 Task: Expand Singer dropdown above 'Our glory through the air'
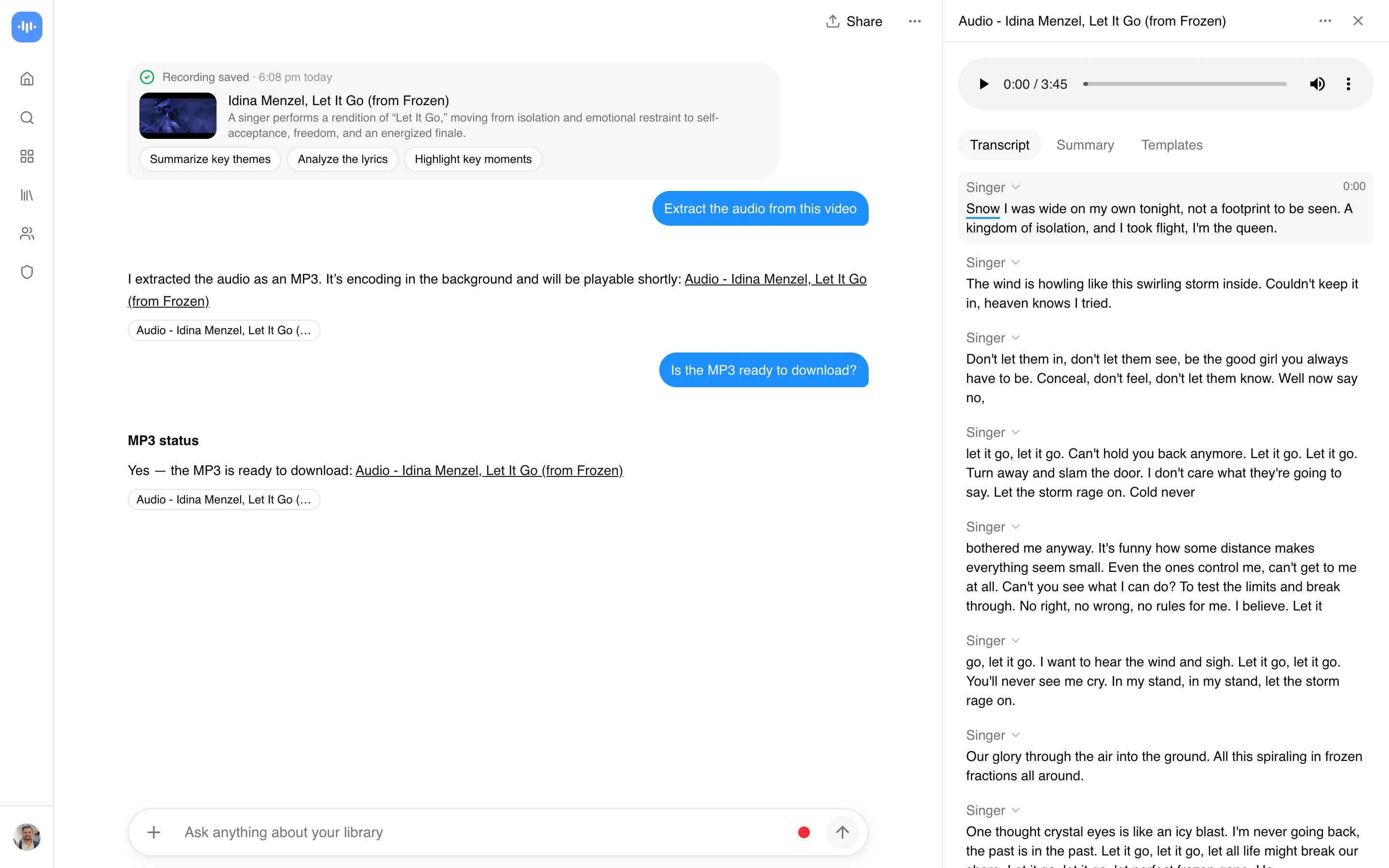click(993, 735)
